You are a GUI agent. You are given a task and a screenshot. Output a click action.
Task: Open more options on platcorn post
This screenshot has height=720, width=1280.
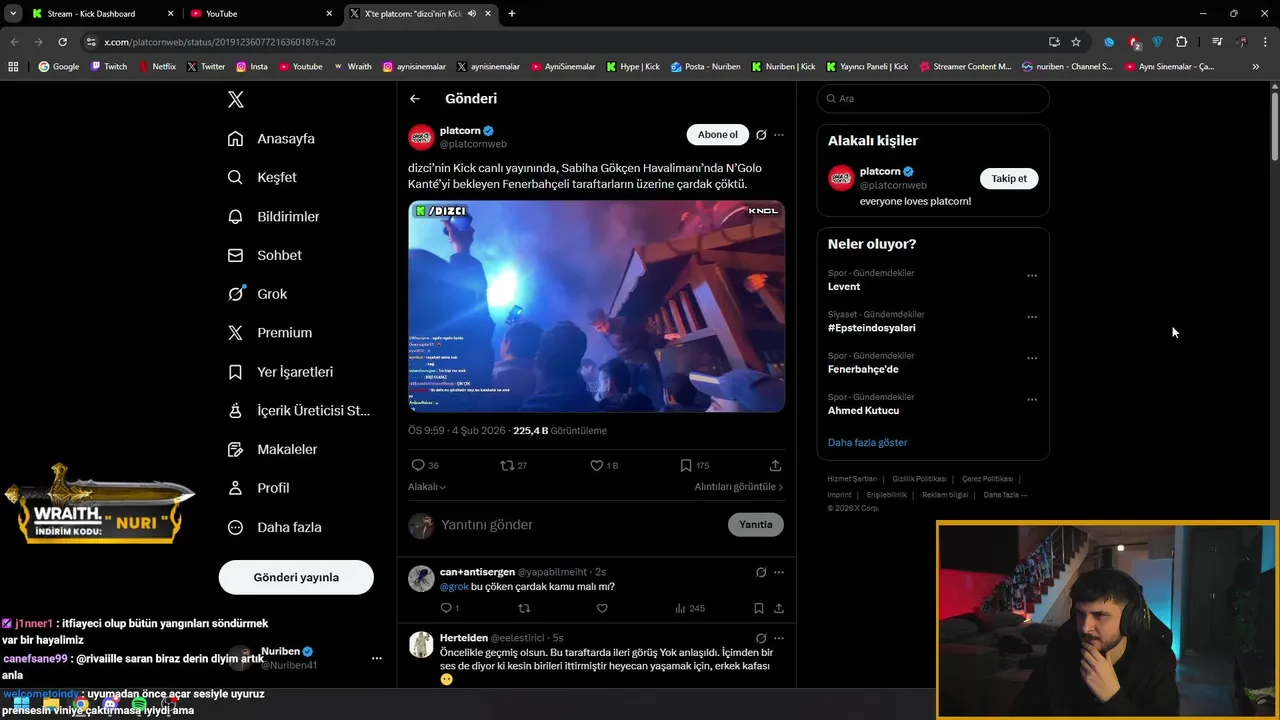coord(779,135)
